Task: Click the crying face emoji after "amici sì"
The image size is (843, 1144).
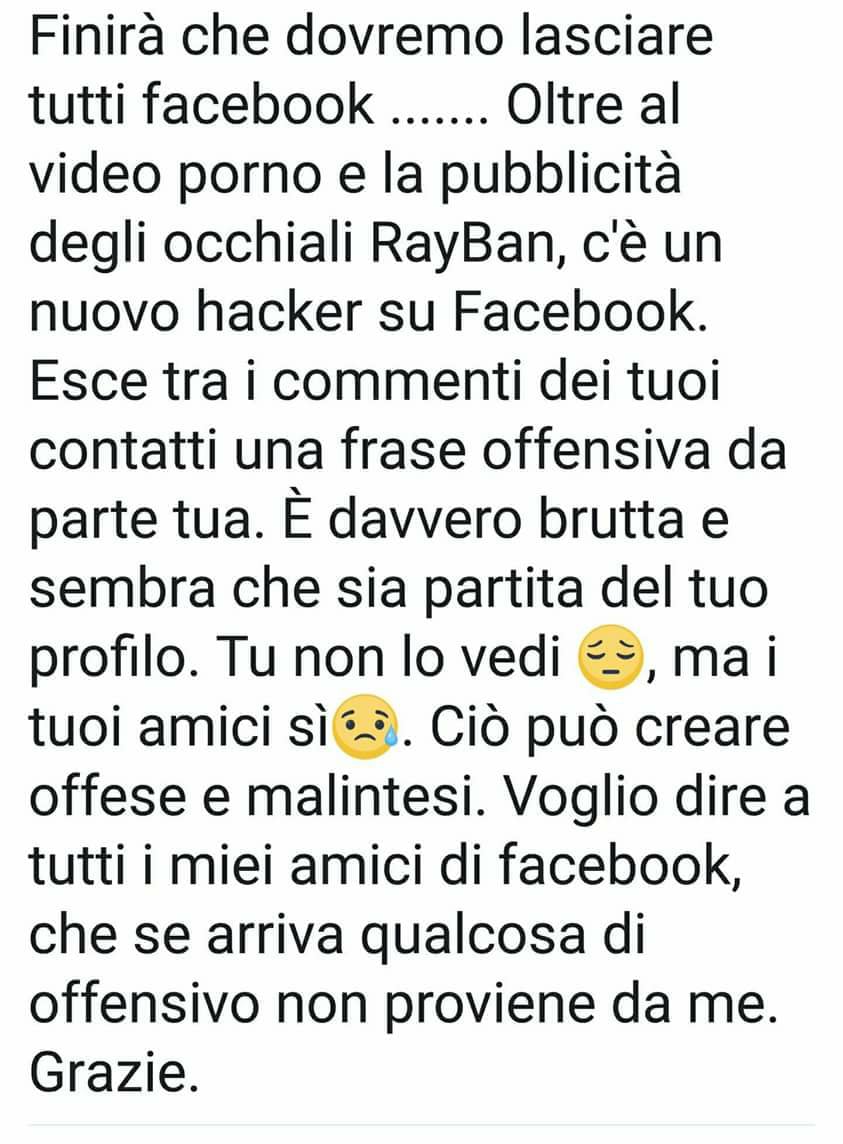Action: (x=366, y=727)
